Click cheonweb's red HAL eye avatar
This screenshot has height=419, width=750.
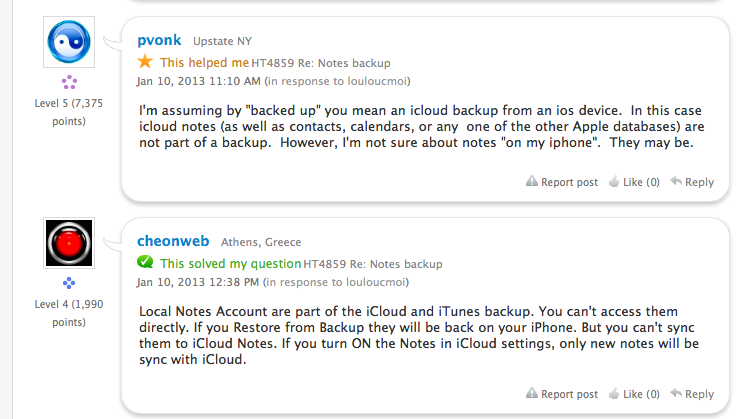tap(70, 243)
